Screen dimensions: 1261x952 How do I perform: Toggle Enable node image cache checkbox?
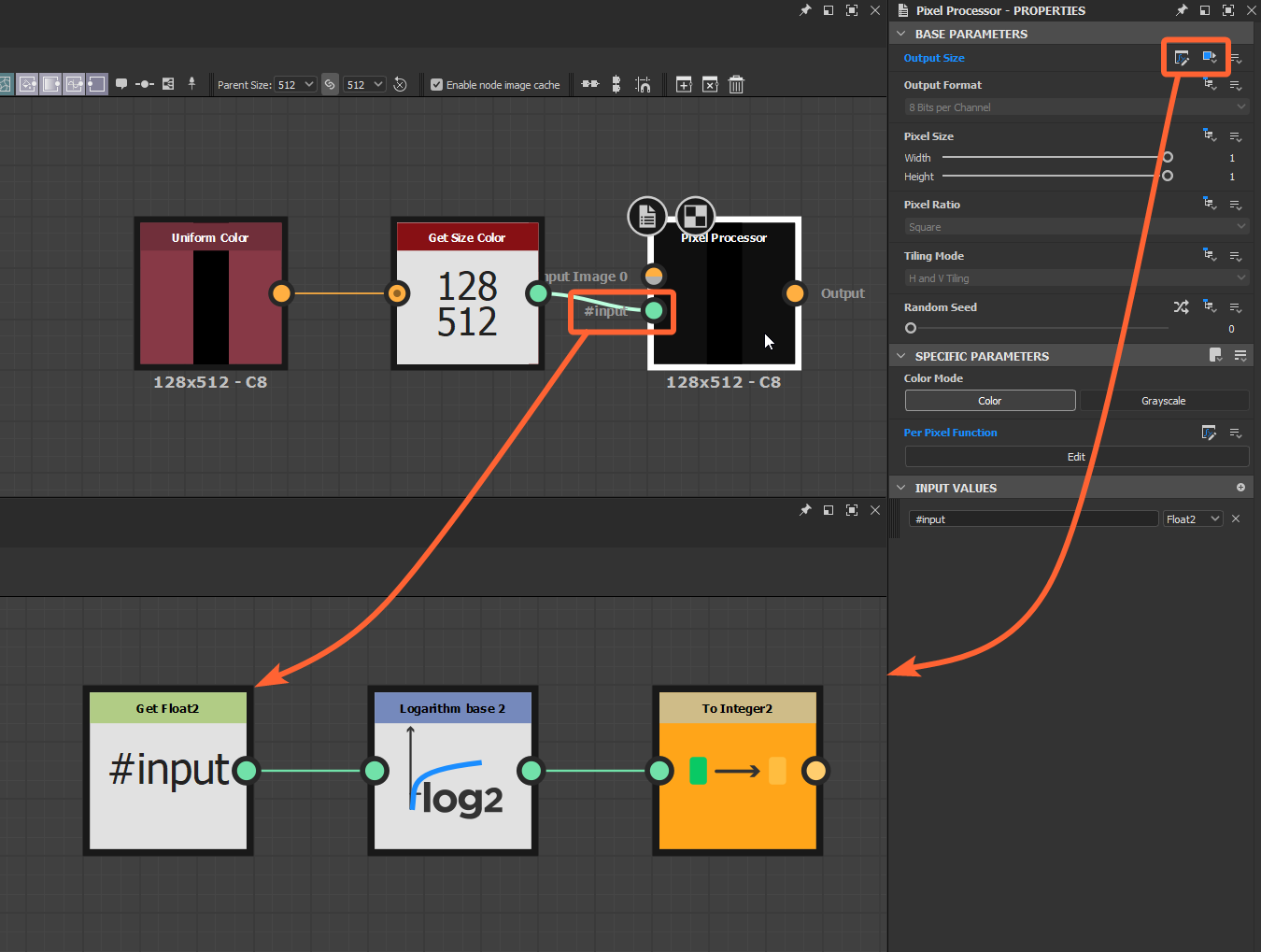pos(436,84)
